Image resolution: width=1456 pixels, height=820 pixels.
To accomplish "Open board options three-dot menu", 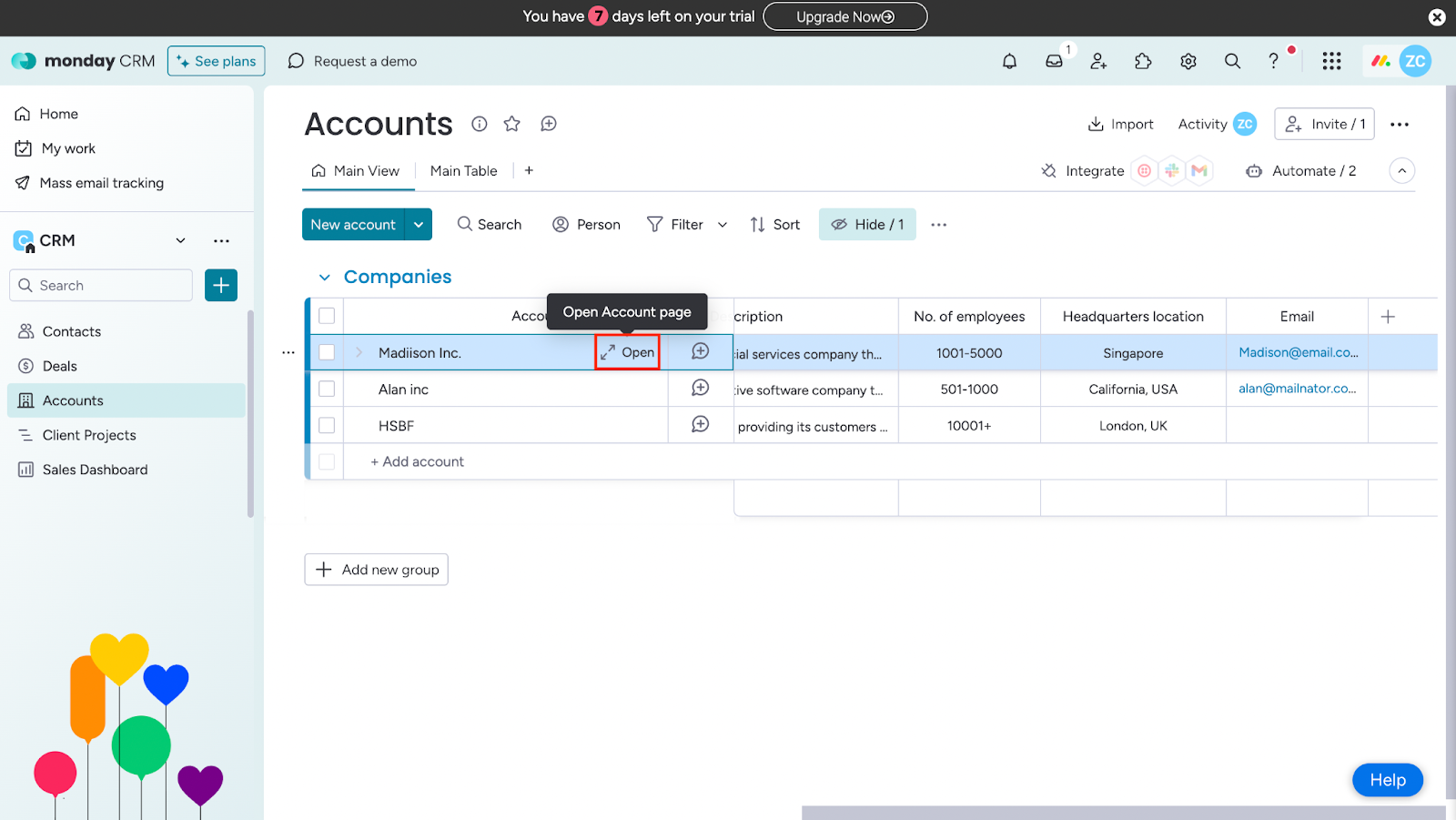I will (x=1400, y=125).
